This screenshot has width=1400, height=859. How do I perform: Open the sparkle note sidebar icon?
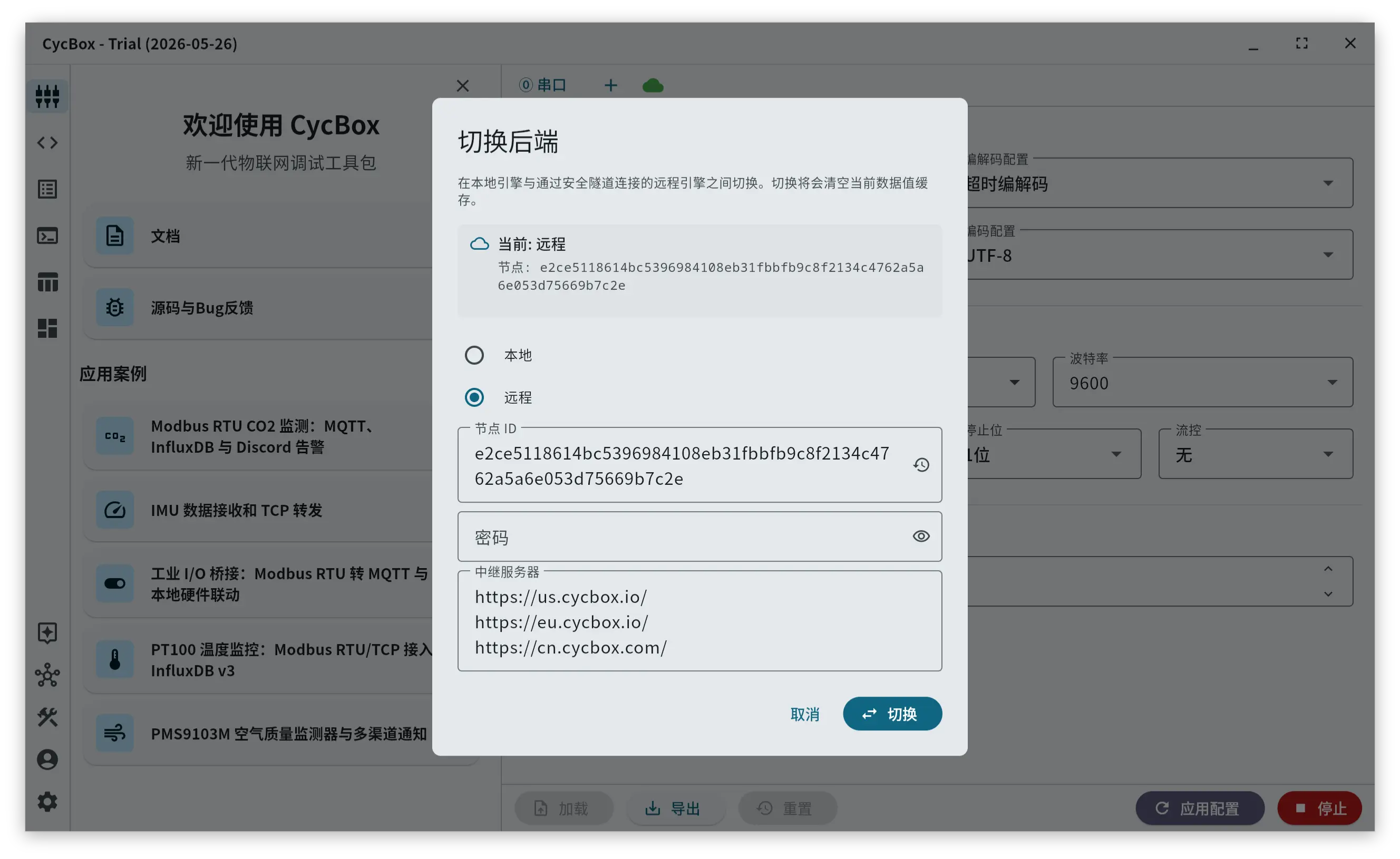[x=47, y=633]
